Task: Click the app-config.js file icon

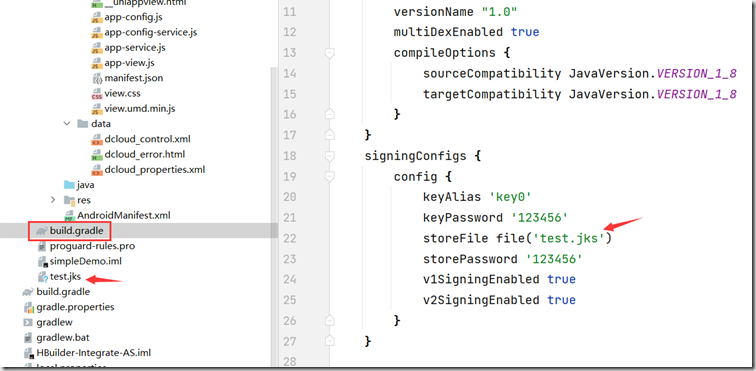Action: 96,18
